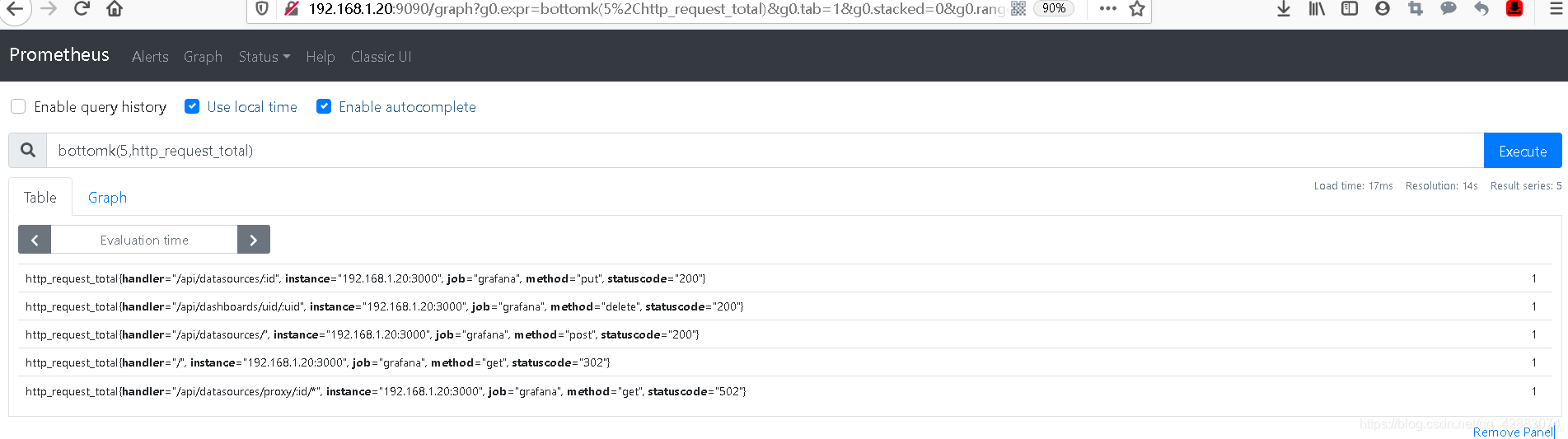Open the Firefox account icon
Viewport: 1568px width, 439px height.
1383,9
